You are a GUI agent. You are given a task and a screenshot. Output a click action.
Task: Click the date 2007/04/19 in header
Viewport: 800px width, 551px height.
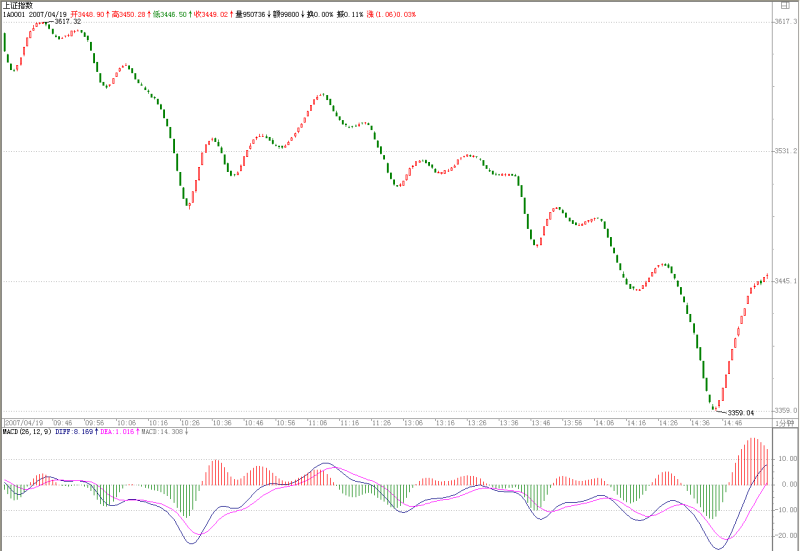[x=47, y=14]
